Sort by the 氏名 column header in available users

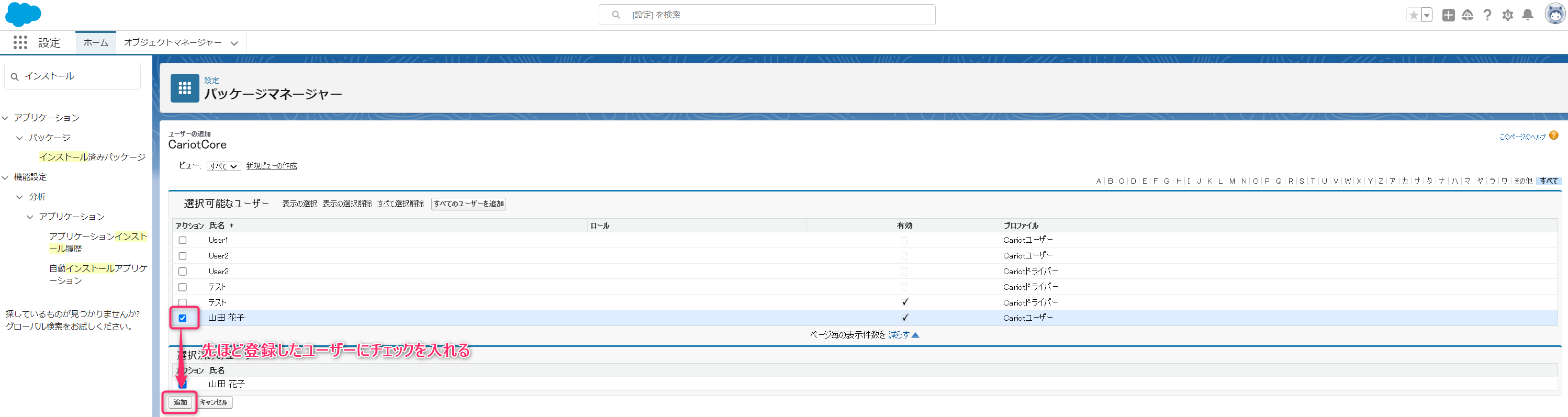point(217,226)
